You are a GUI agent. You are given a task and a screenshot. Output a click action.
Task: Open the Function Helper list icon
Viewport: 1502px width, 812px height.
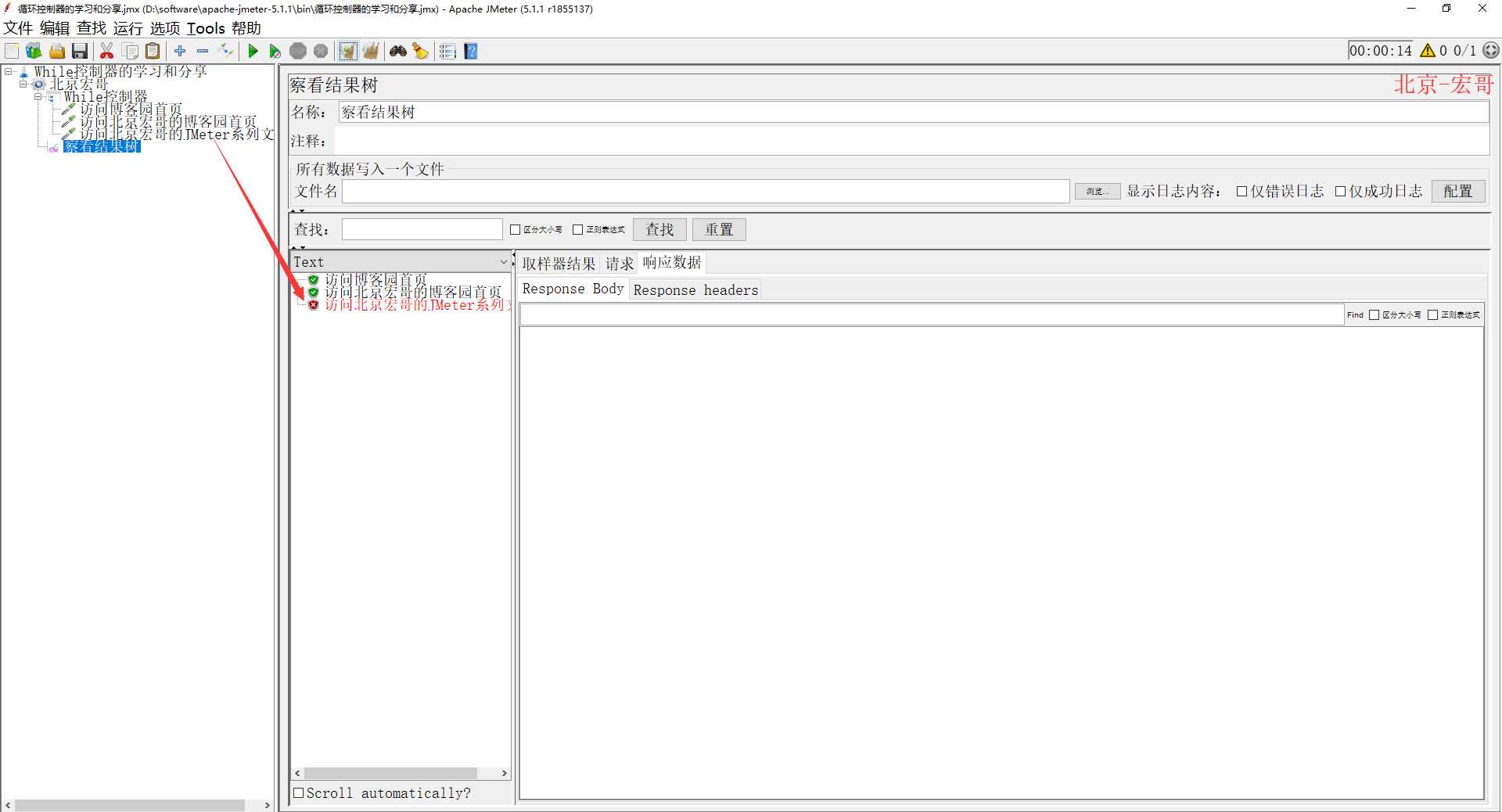(x=447, y=52)
